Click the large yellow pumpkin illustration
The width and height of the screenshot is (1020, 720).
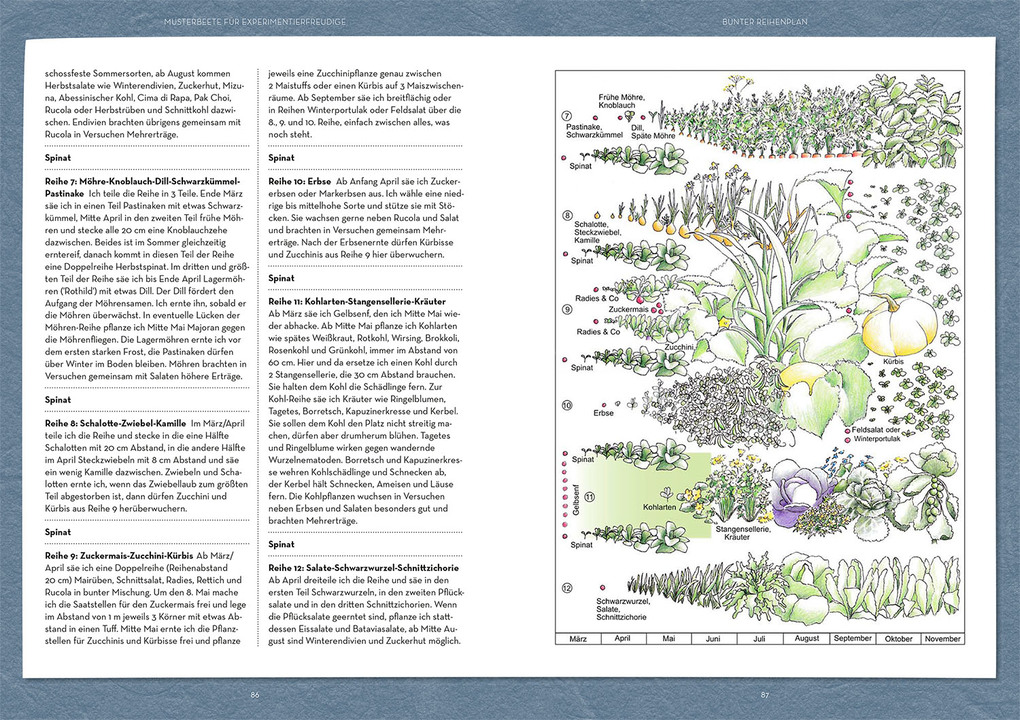pos(898,326)
